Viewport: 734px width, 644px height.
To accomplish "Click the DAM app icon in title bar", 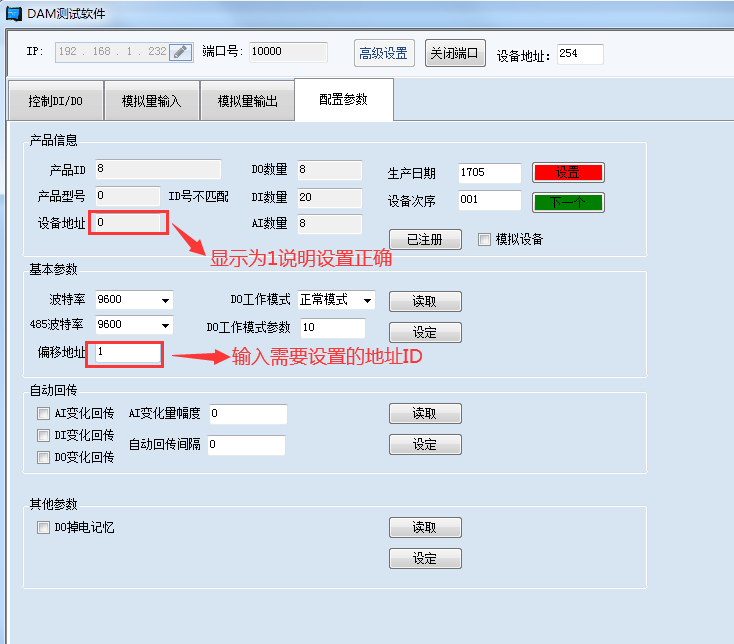I will 13,14.
